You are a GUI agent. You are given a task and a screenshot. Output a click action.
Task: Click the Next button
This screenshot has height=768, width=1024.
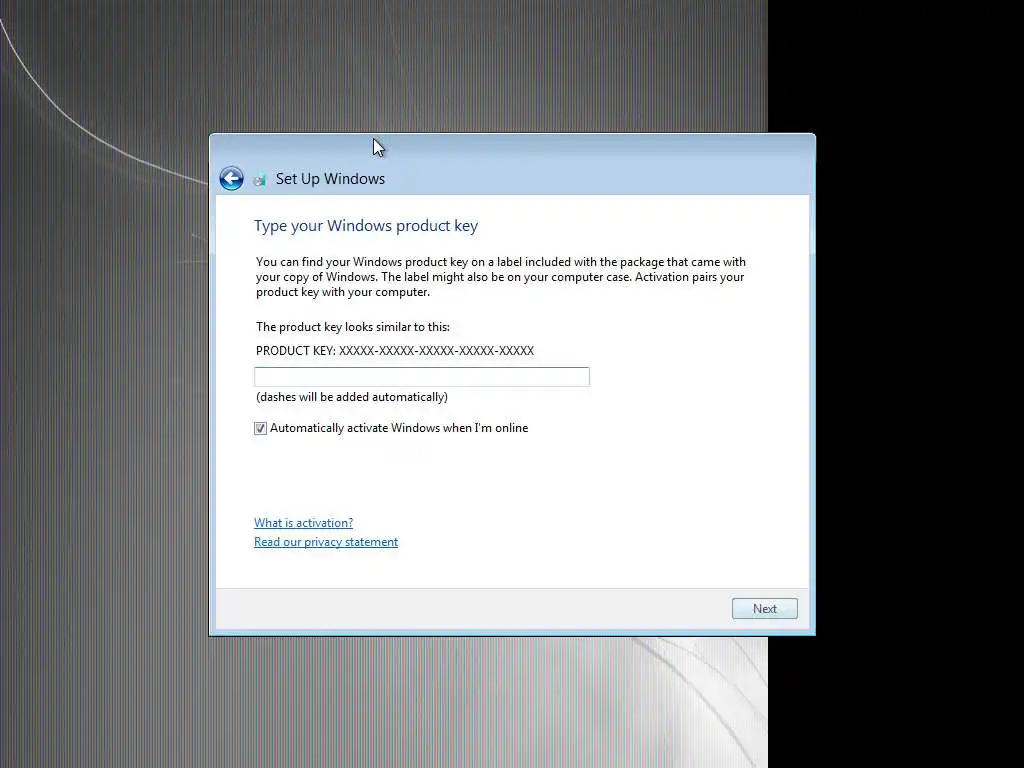click(765, 609)
